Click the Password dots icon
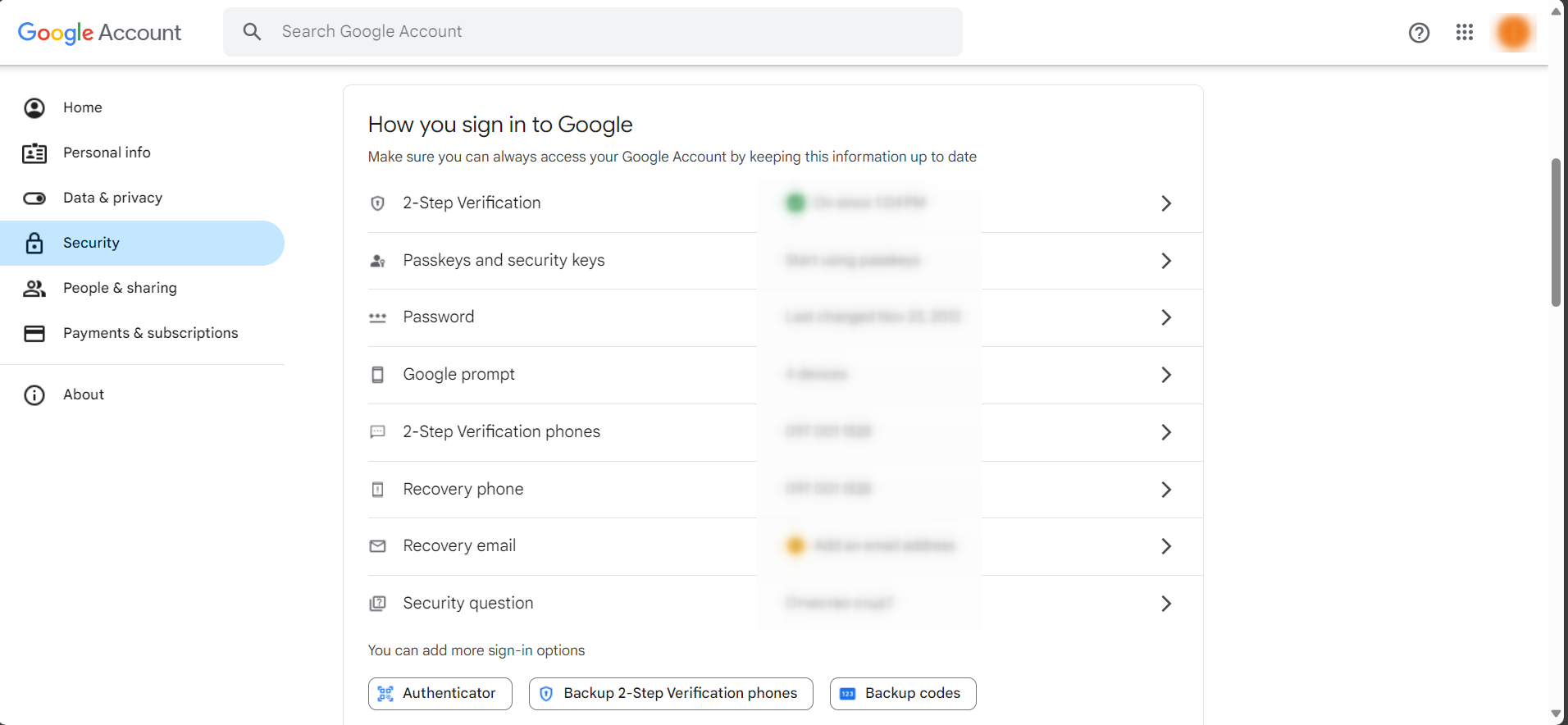The width and height of the screenshot is (1568, 725). click(x=377, y=317)
